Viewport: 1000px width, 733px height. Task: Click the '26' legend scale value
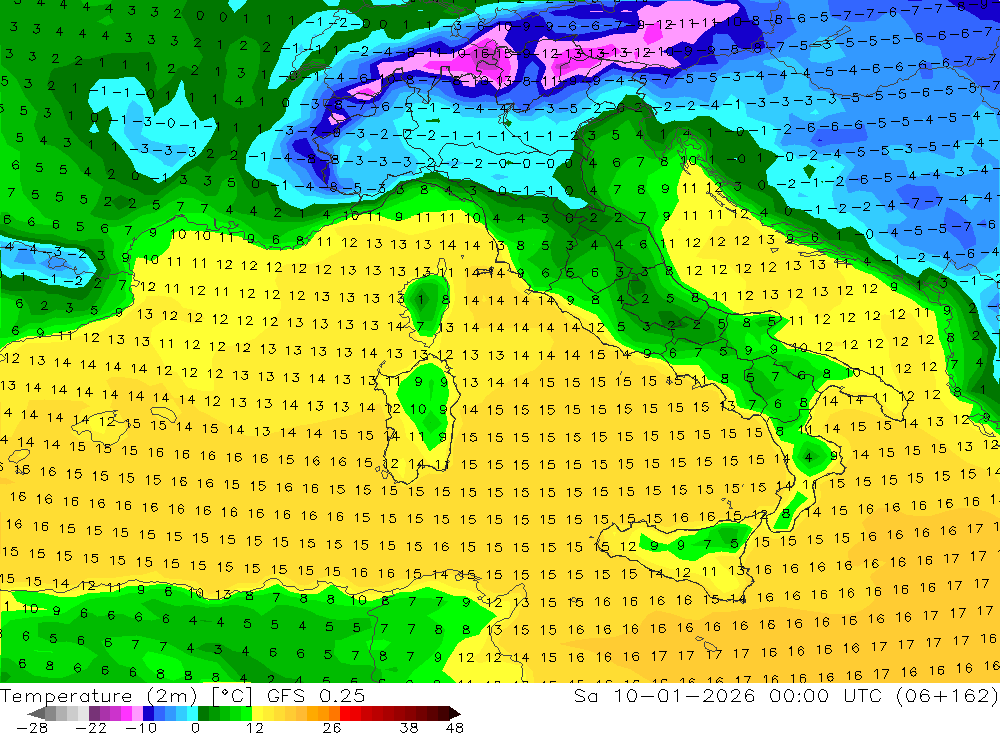point(332,728)
